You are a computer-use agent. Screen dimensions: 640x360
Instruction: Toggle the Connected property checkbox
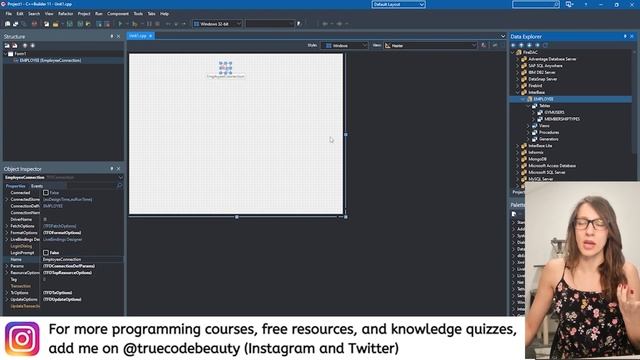click(46, 193)
